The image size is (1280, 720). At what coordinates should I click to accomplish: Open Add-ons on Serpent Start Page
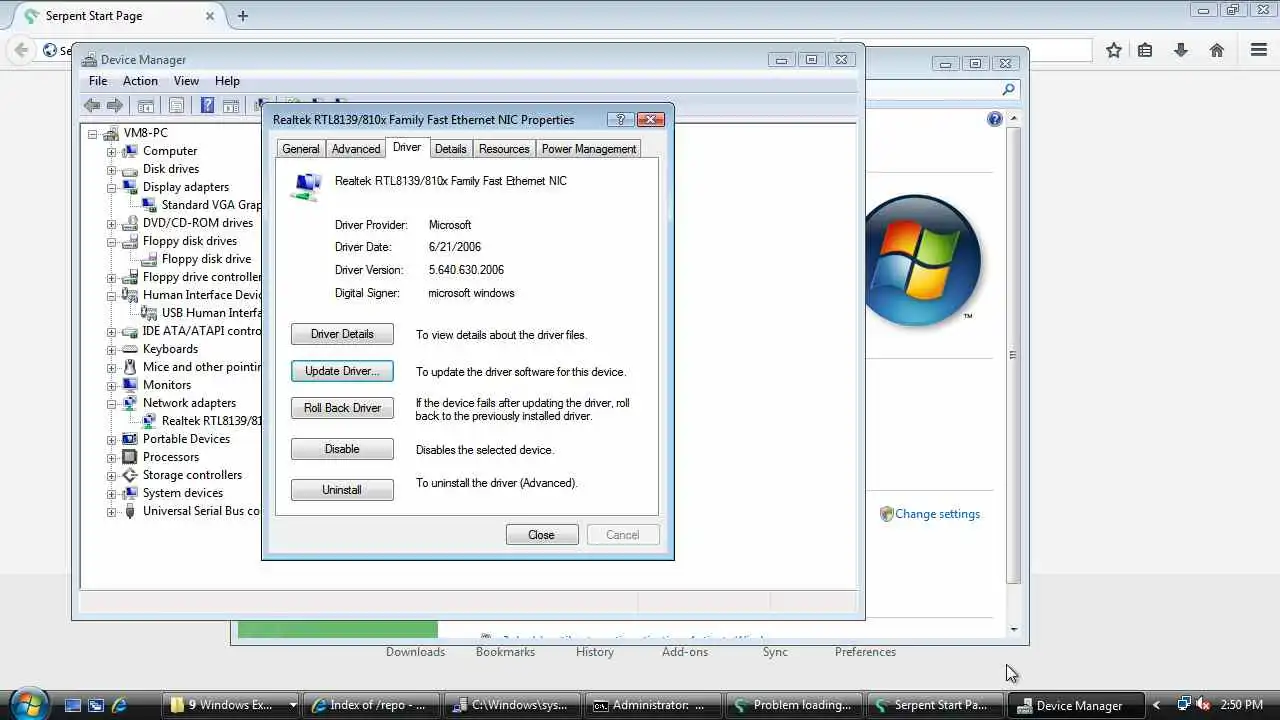(x=685, y=652)
